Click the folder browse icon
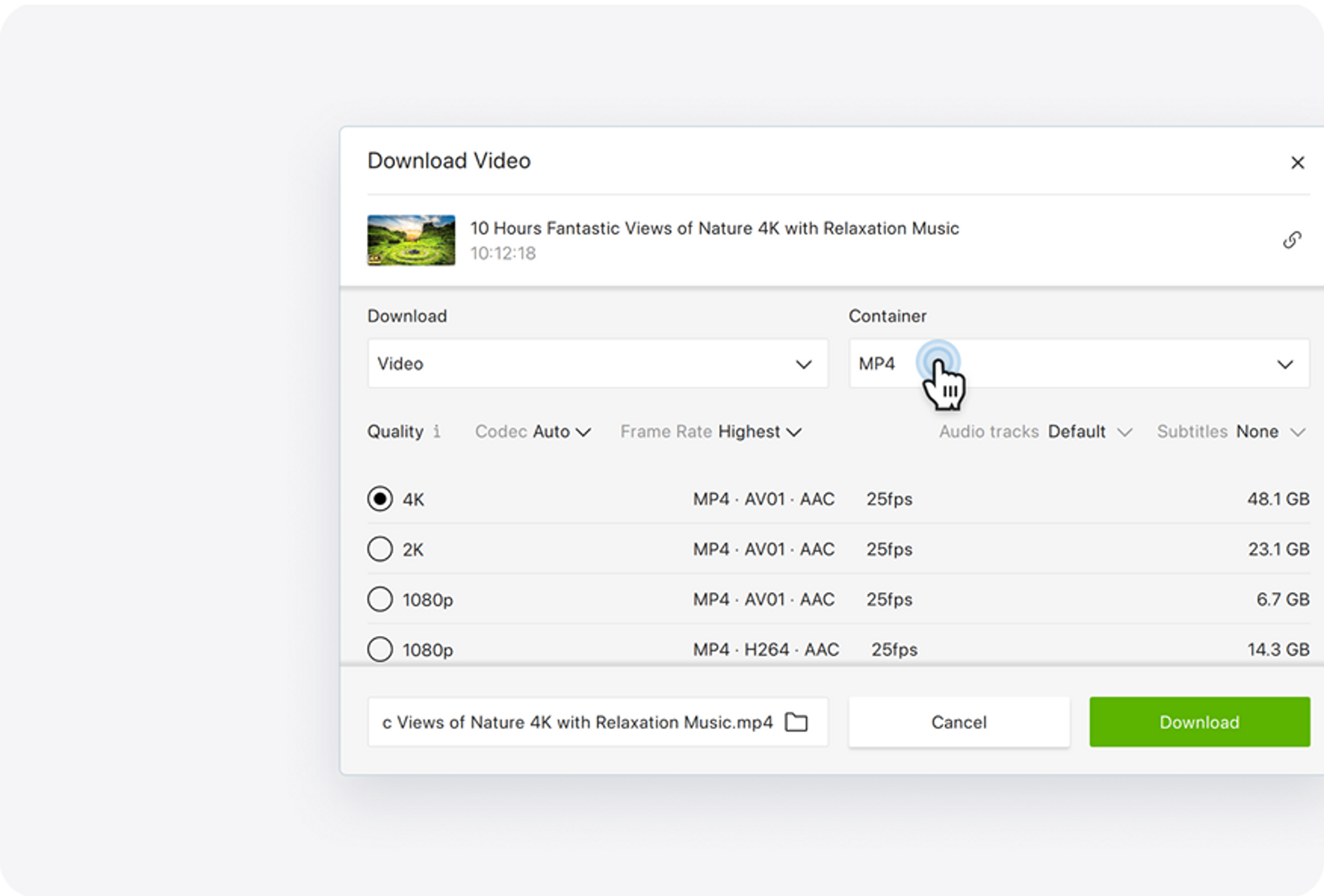The height and width of the screenshot is (896, 1324). pyautogui.click(x=796, y=722)
